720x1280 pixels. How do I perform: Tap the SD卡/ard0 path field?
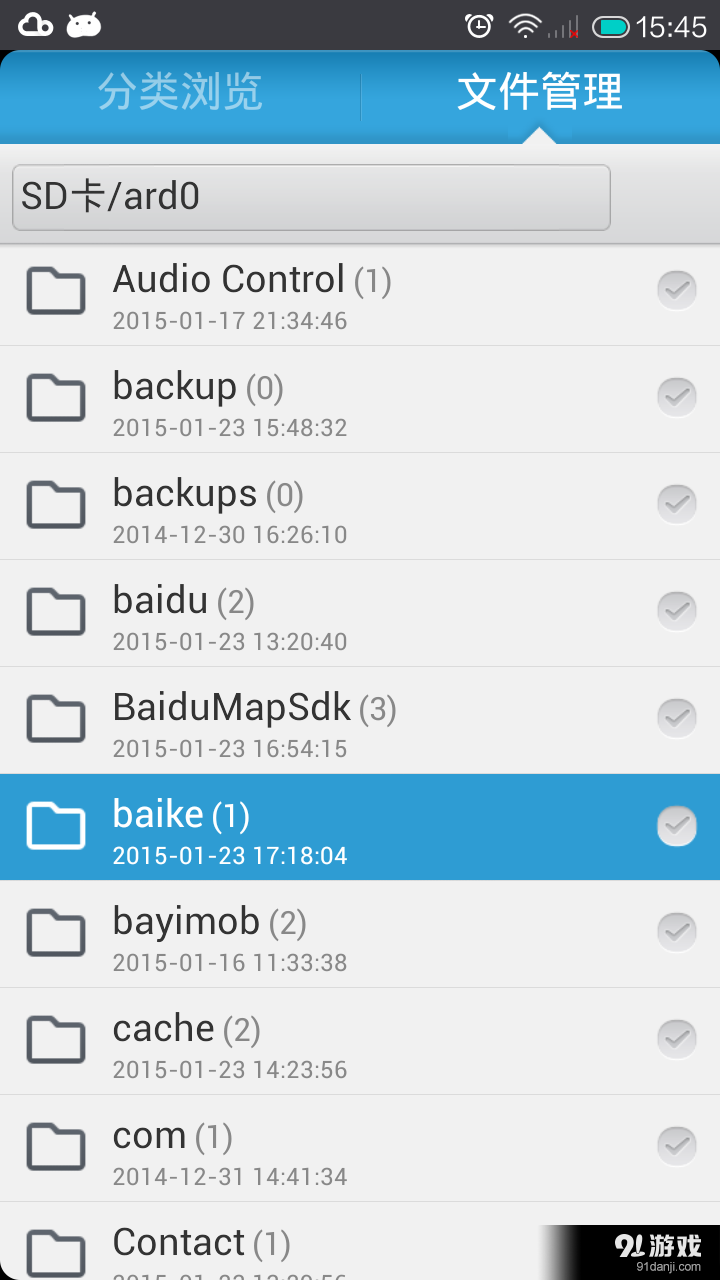tap(311, 197)
